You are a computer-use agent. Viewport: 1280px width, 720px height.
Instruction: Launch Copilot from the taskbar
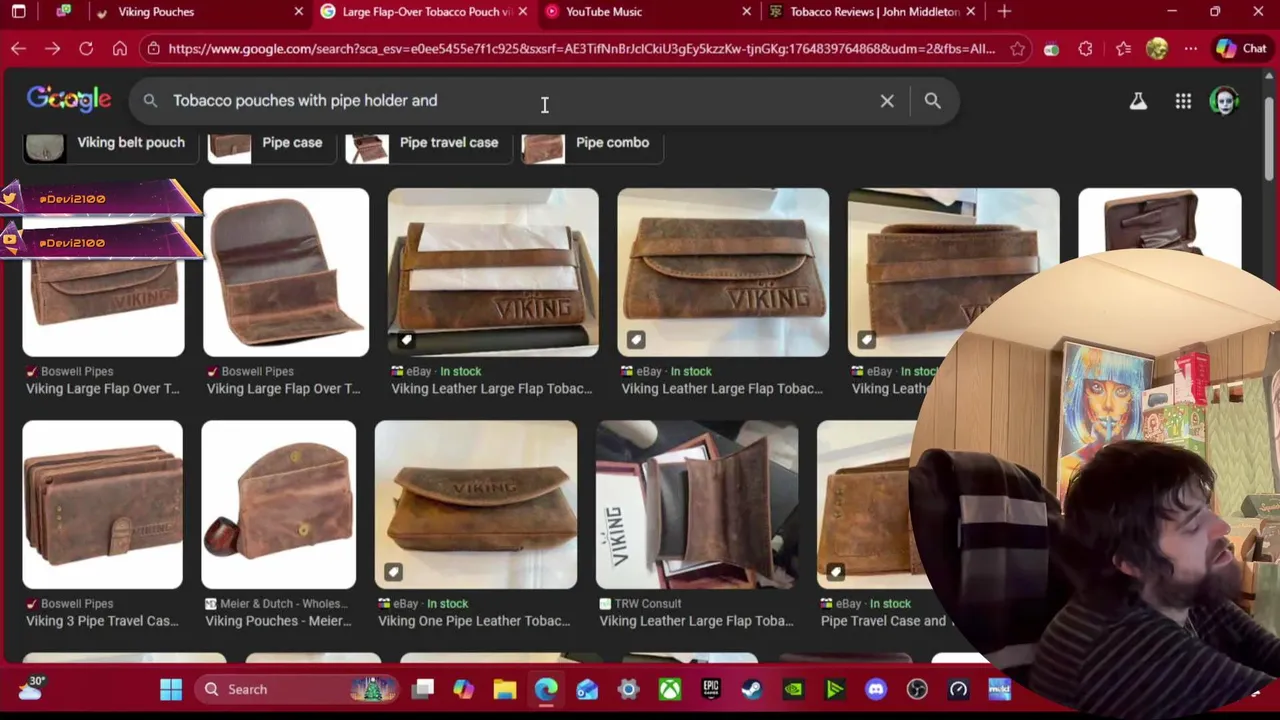463,689
